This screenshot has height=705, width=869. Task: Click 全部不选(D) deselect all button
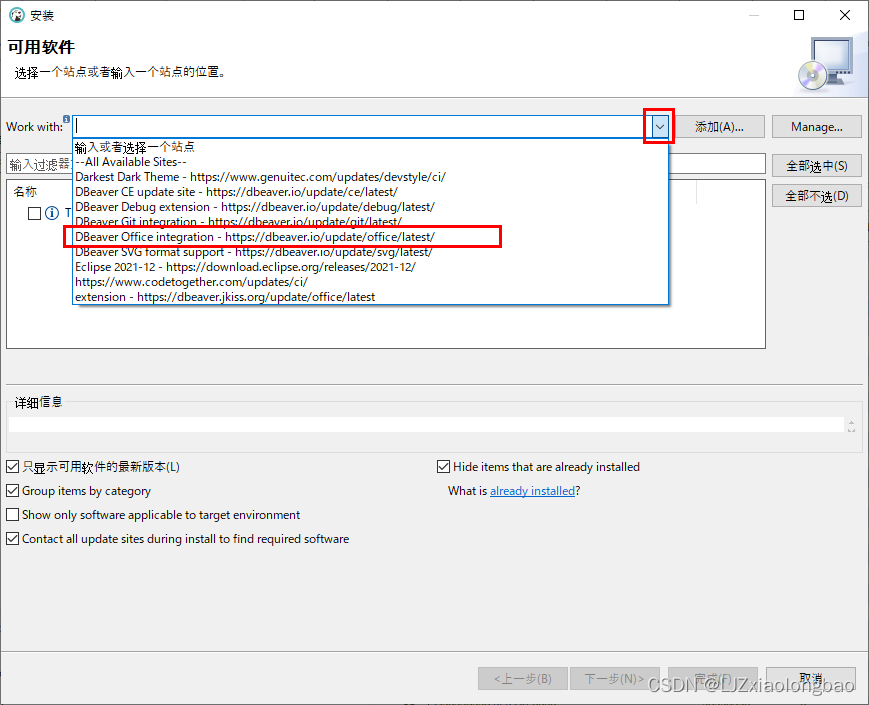tap(816, 196)
